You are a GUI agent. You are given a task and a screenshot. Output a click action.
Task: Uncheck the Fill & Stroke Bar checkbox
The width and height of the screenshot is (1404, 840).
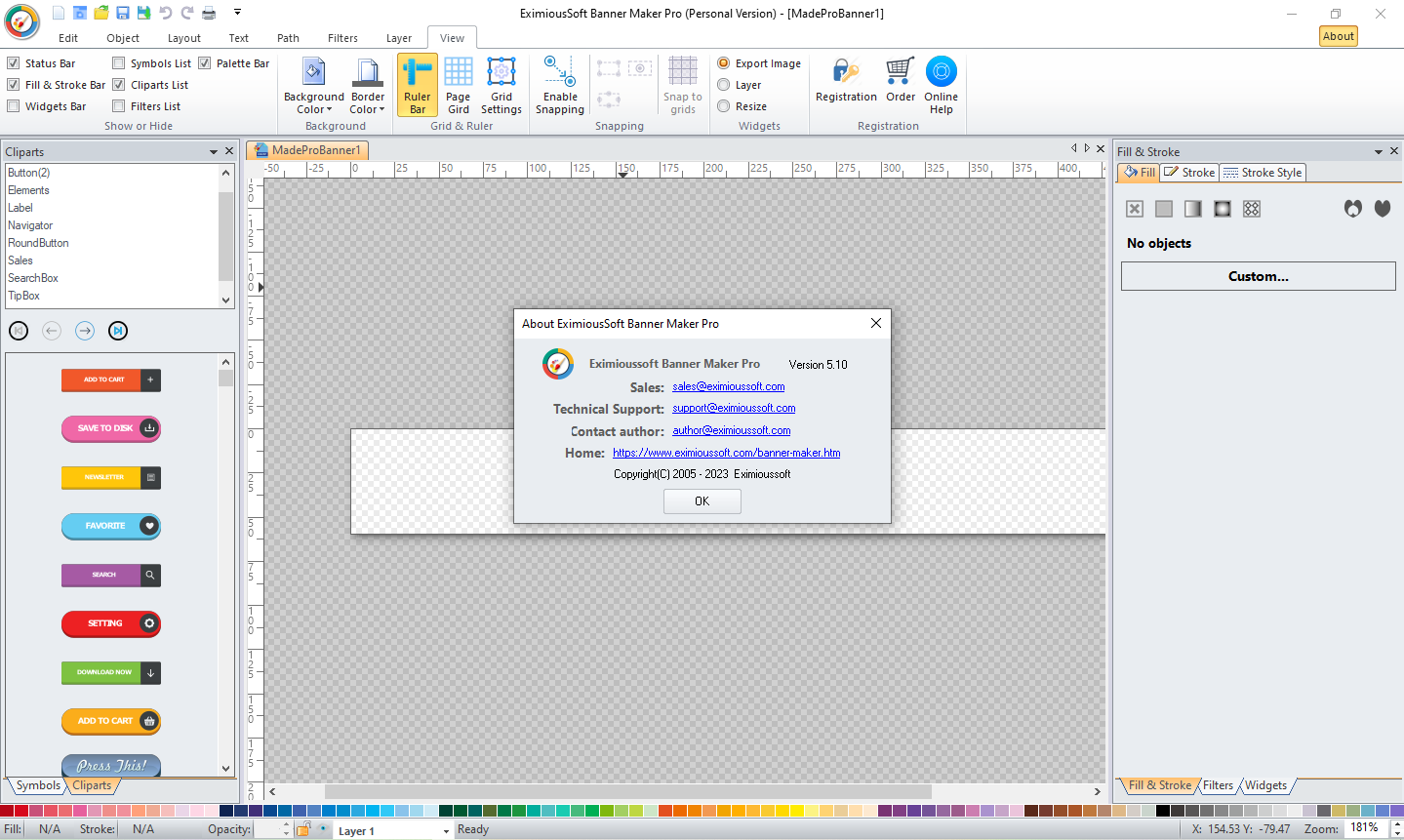click(x=14, y=85)
